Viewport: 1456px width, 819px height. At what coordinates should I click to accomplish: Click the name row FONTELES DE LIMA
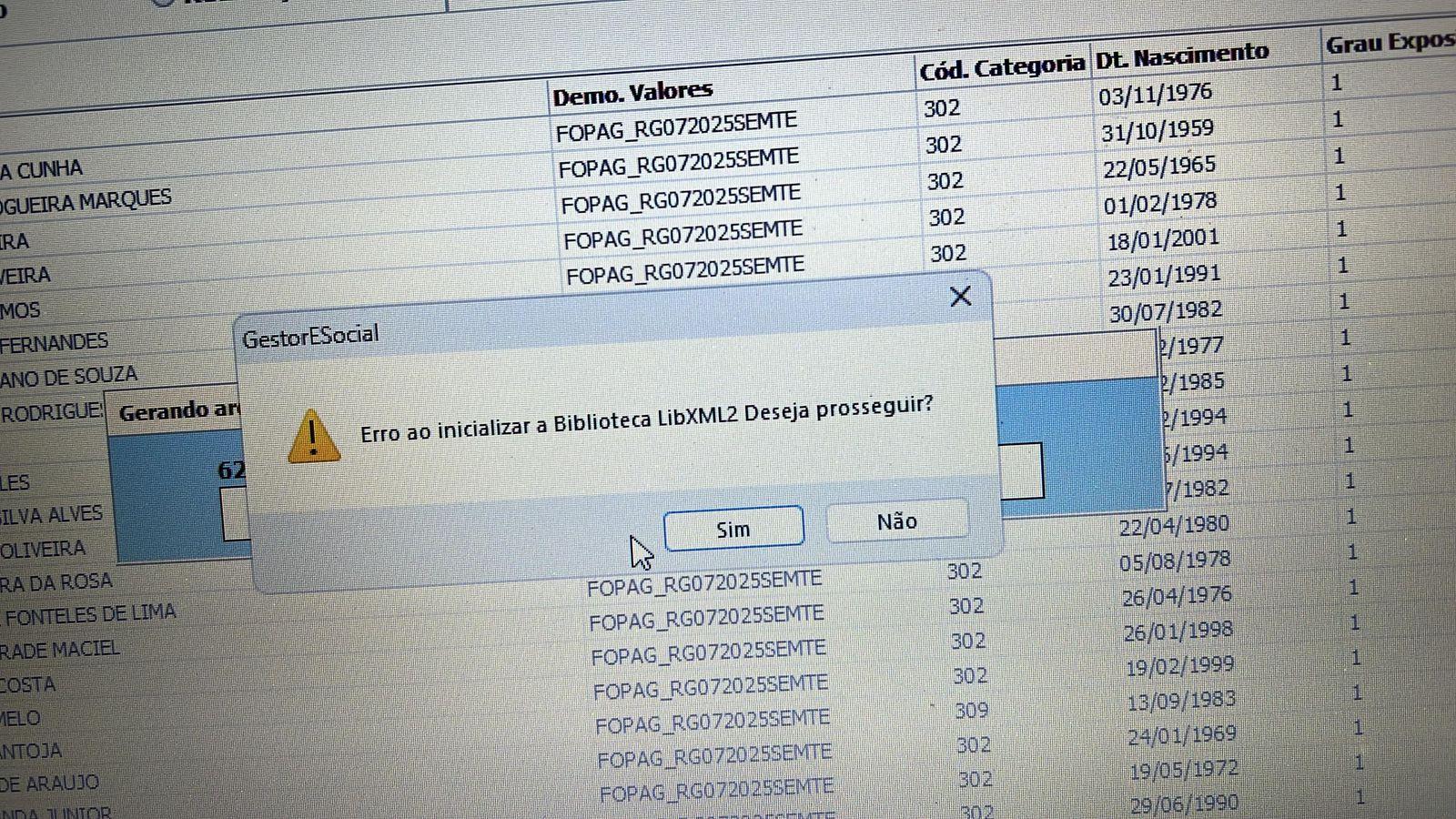(89, 615)
